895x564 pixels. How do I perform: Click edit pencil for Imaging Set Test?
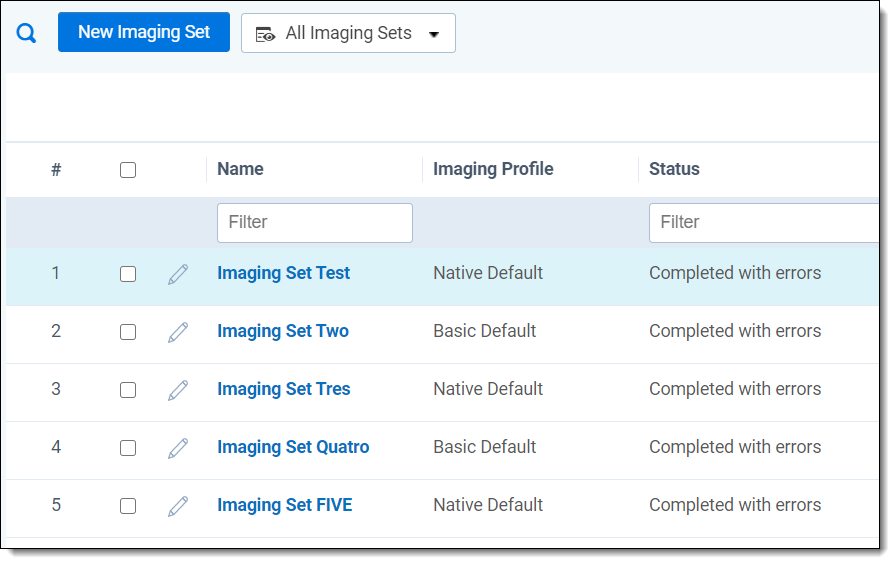click(178, 274)
